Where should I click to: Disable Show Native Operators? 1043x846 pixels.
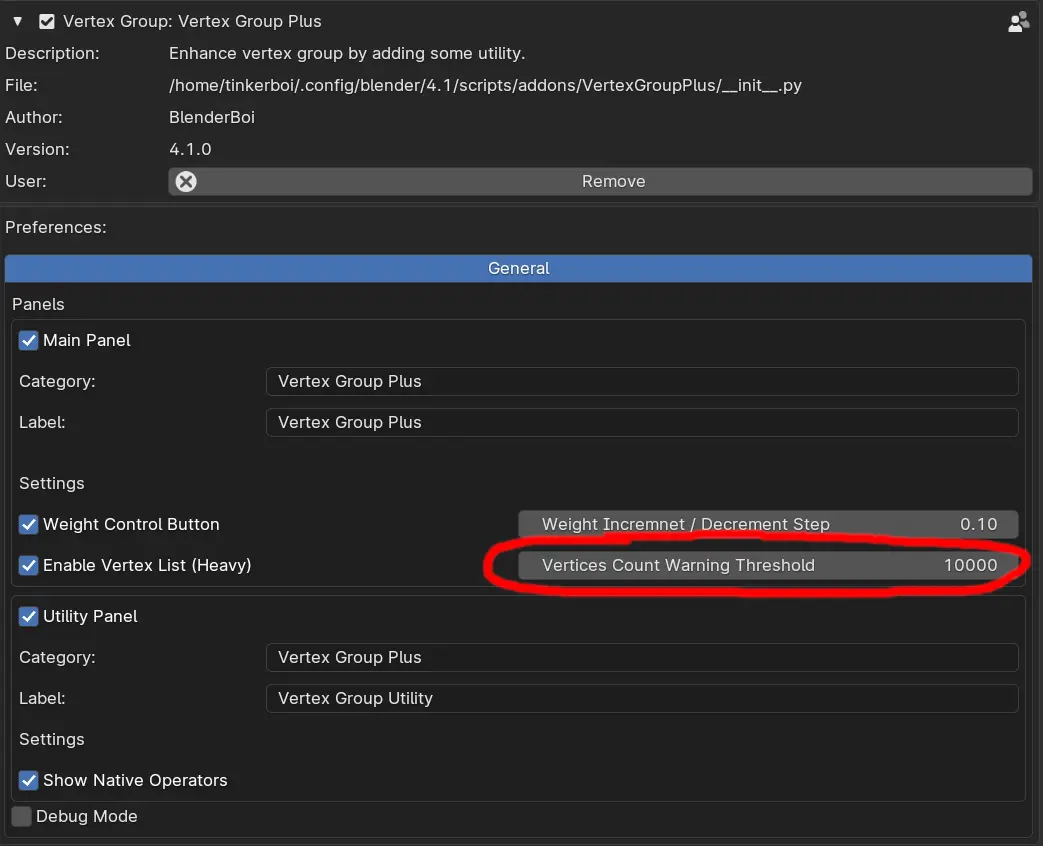pyautogui.click(x=28, y=780)
